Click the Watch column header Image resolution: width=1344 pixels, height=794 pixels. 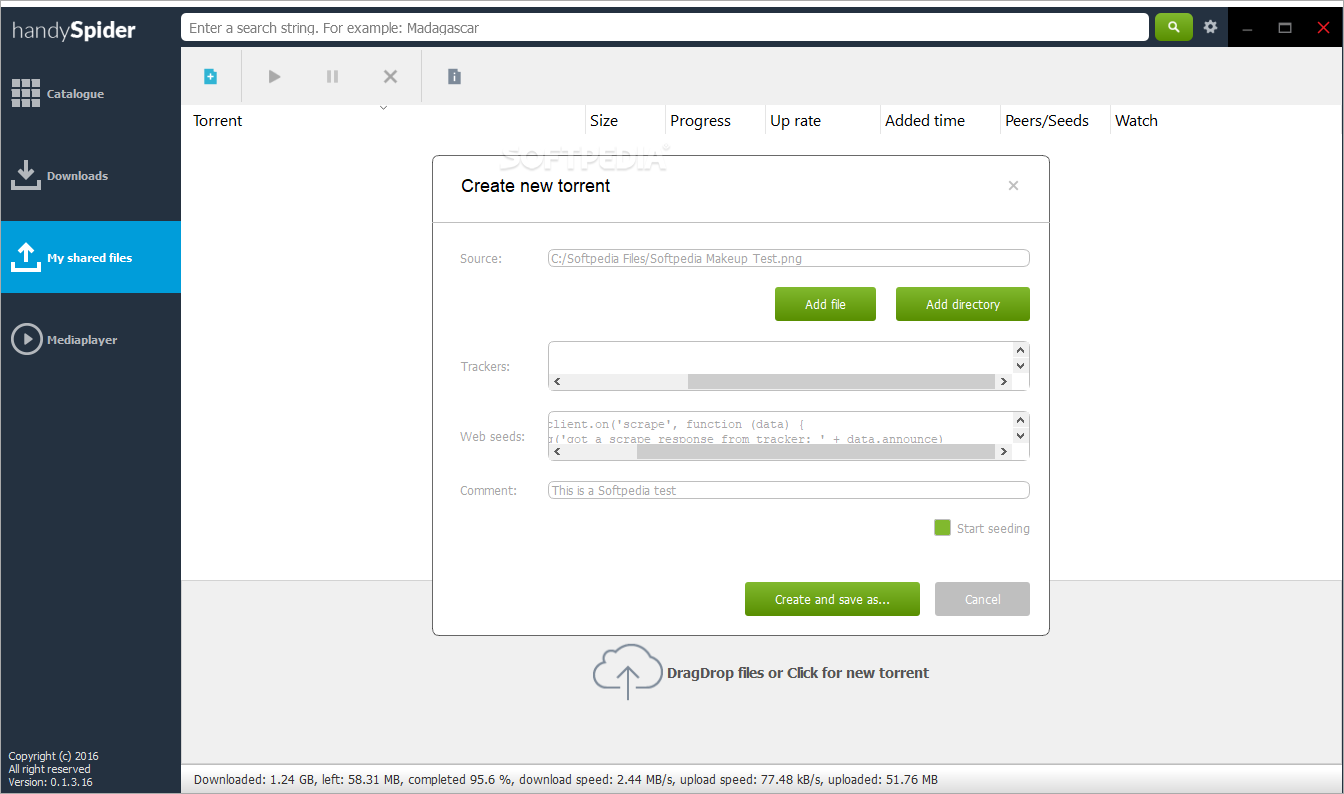(1136, 121)
